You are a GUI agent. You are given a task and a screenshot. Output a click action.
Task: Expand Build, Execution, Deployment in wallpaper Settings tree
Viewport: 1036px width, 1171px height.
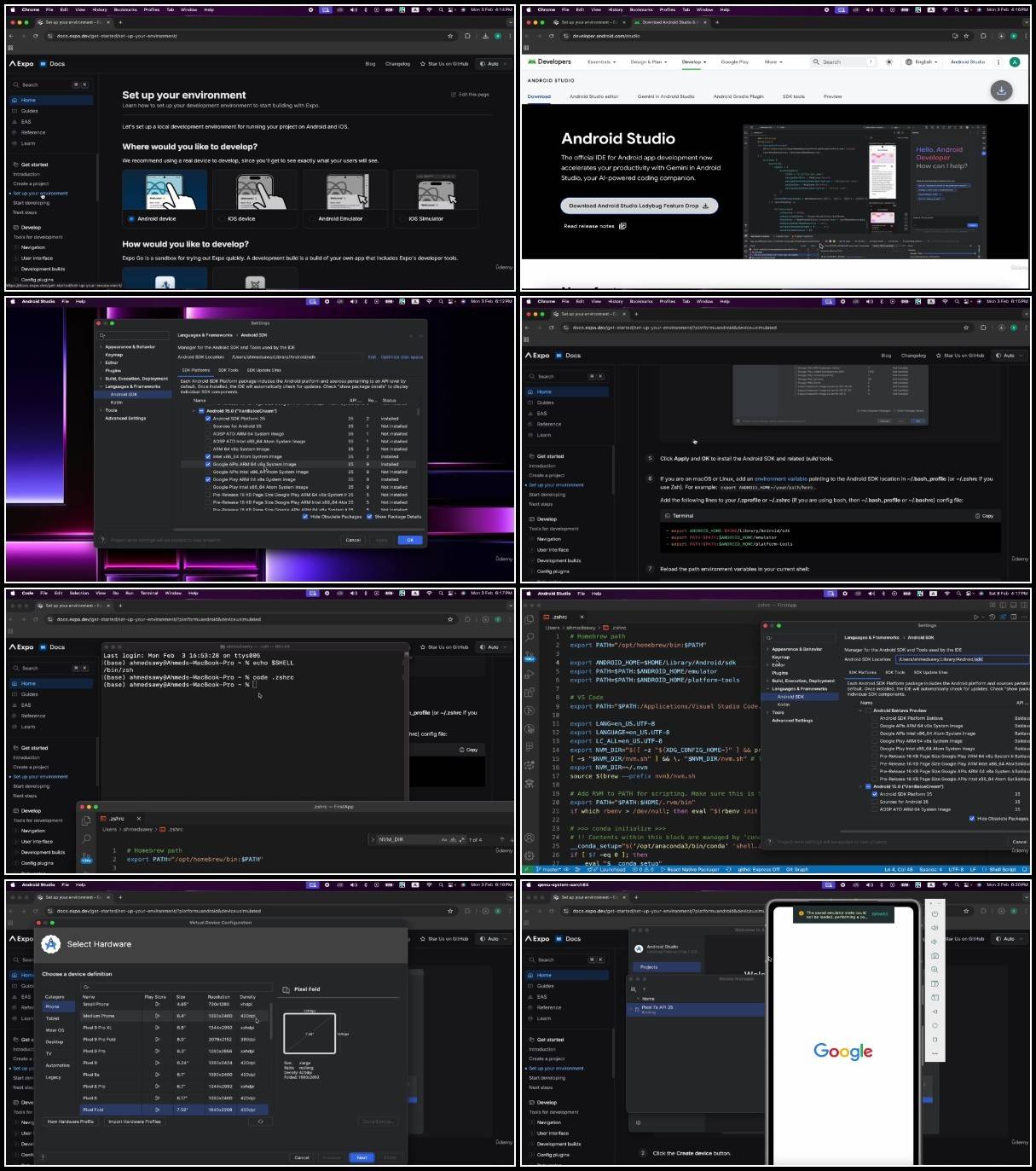pos(101,379)
